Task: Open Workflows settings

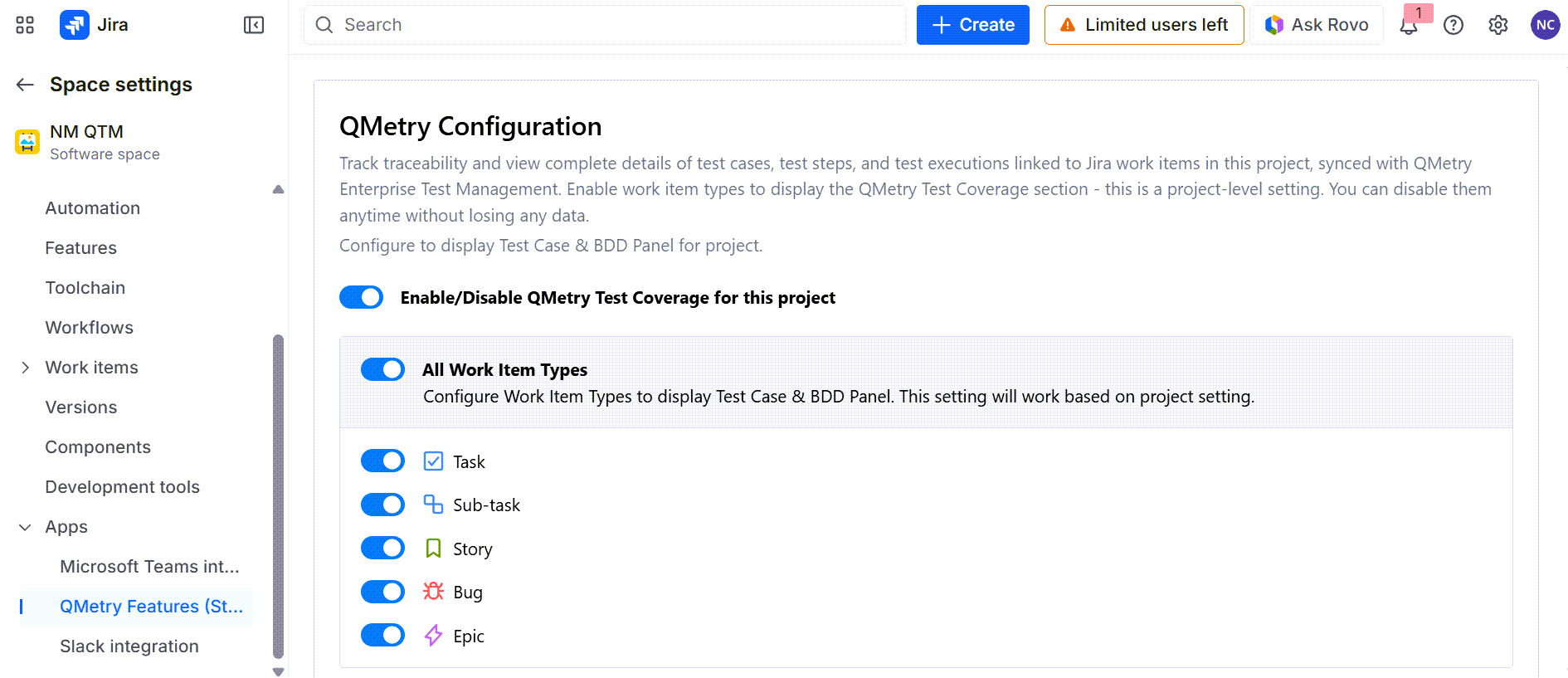Action: [89, 328]
